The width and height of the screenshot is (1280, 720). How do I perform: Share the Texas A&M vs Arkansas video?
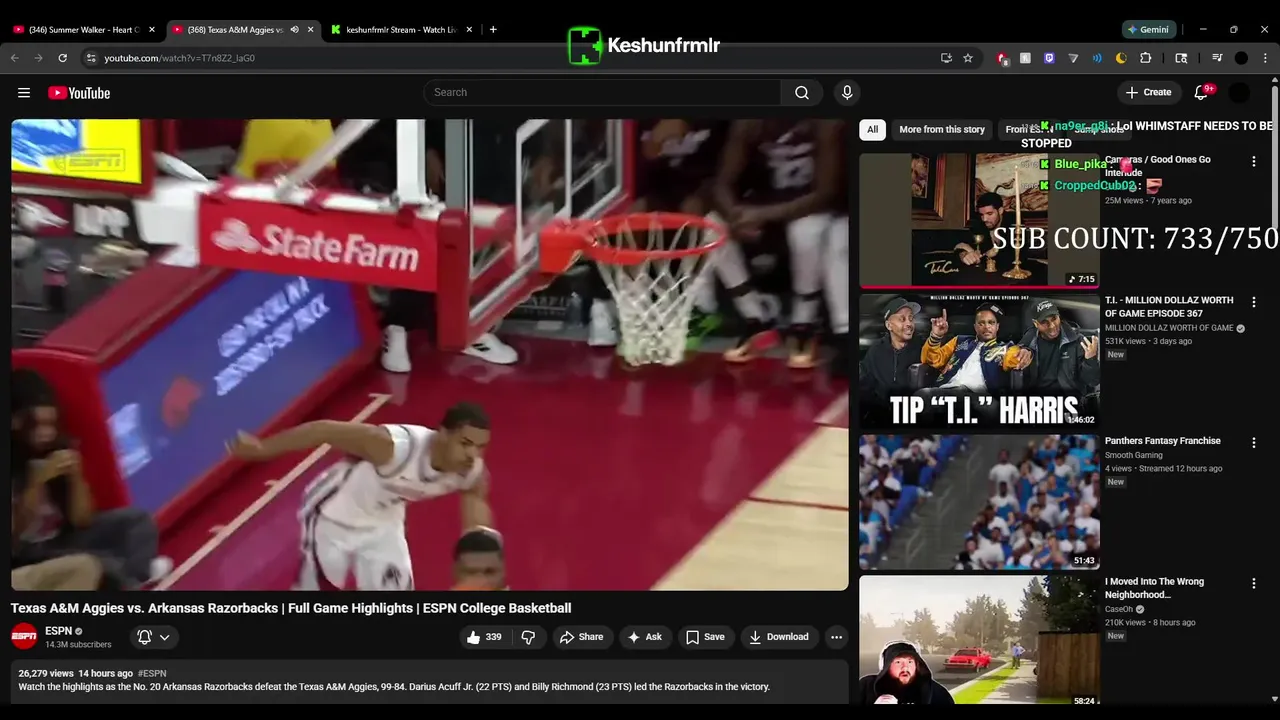[581, 637]
